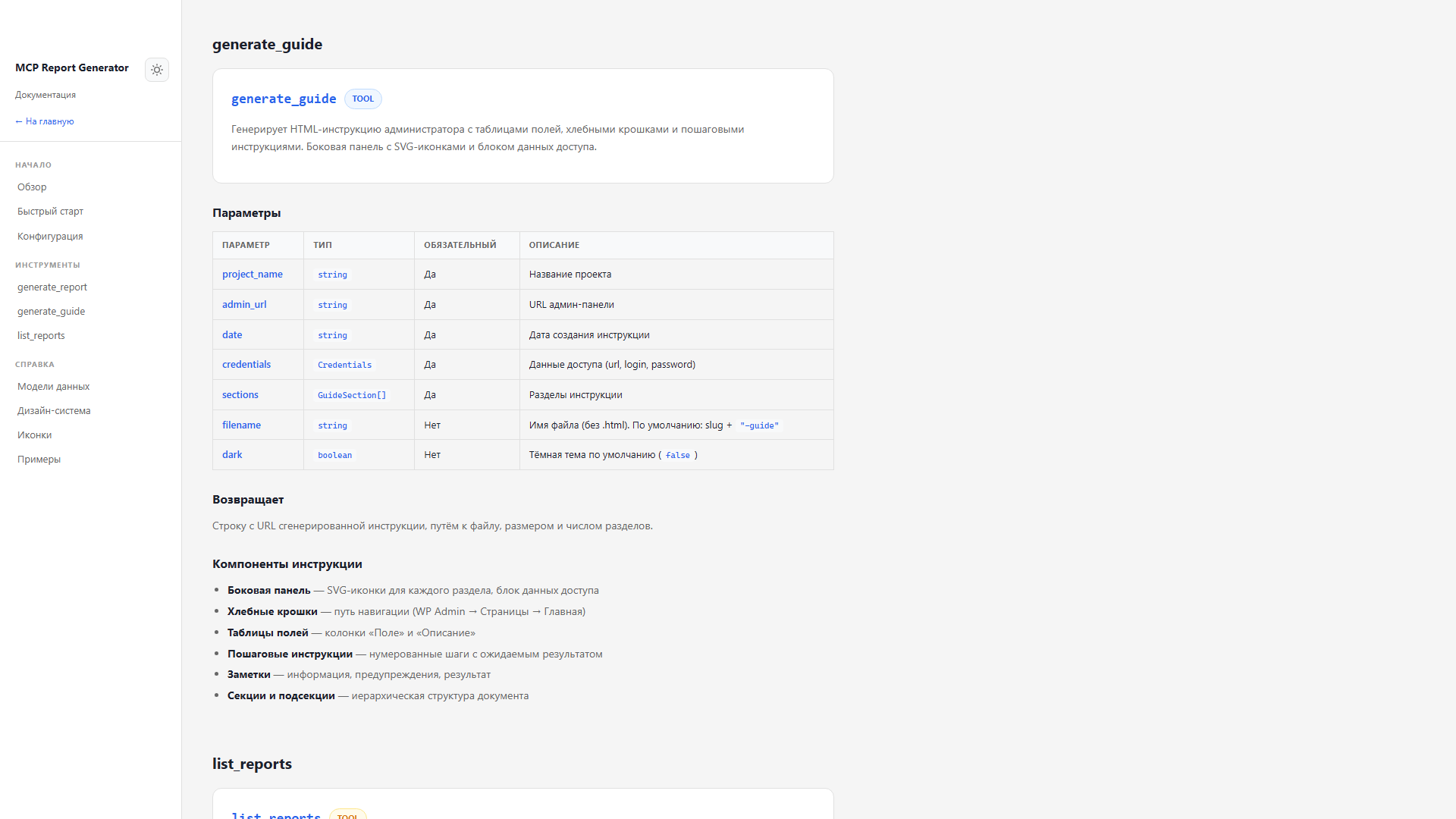Open the «Обзор» section
The height and width of the screenshot is (819, 1456).
point(31,187)
